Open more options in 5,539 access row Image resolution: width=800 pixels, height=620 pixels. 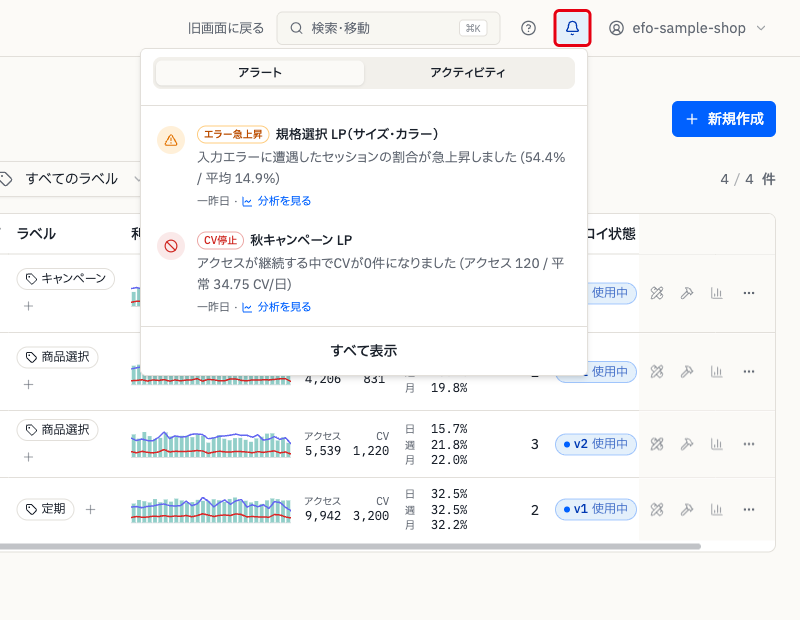click(x=748, y=444)
